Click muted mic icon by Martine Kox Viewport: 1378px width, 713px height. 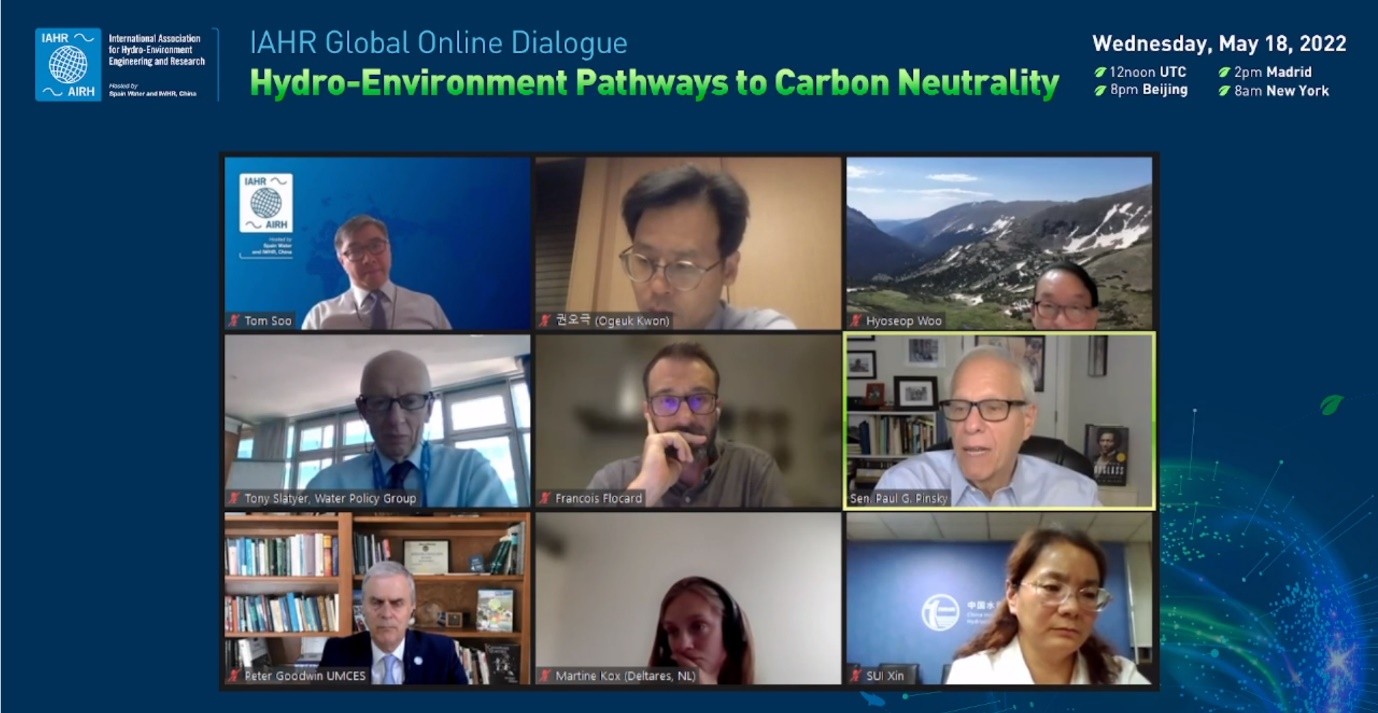[545, 676]
